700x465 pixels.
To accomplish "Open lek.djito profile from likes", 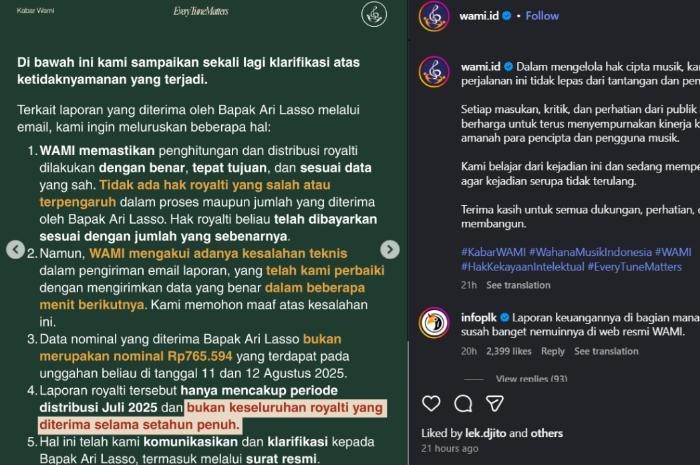I will pyautogui.click(x=486, y=433).
